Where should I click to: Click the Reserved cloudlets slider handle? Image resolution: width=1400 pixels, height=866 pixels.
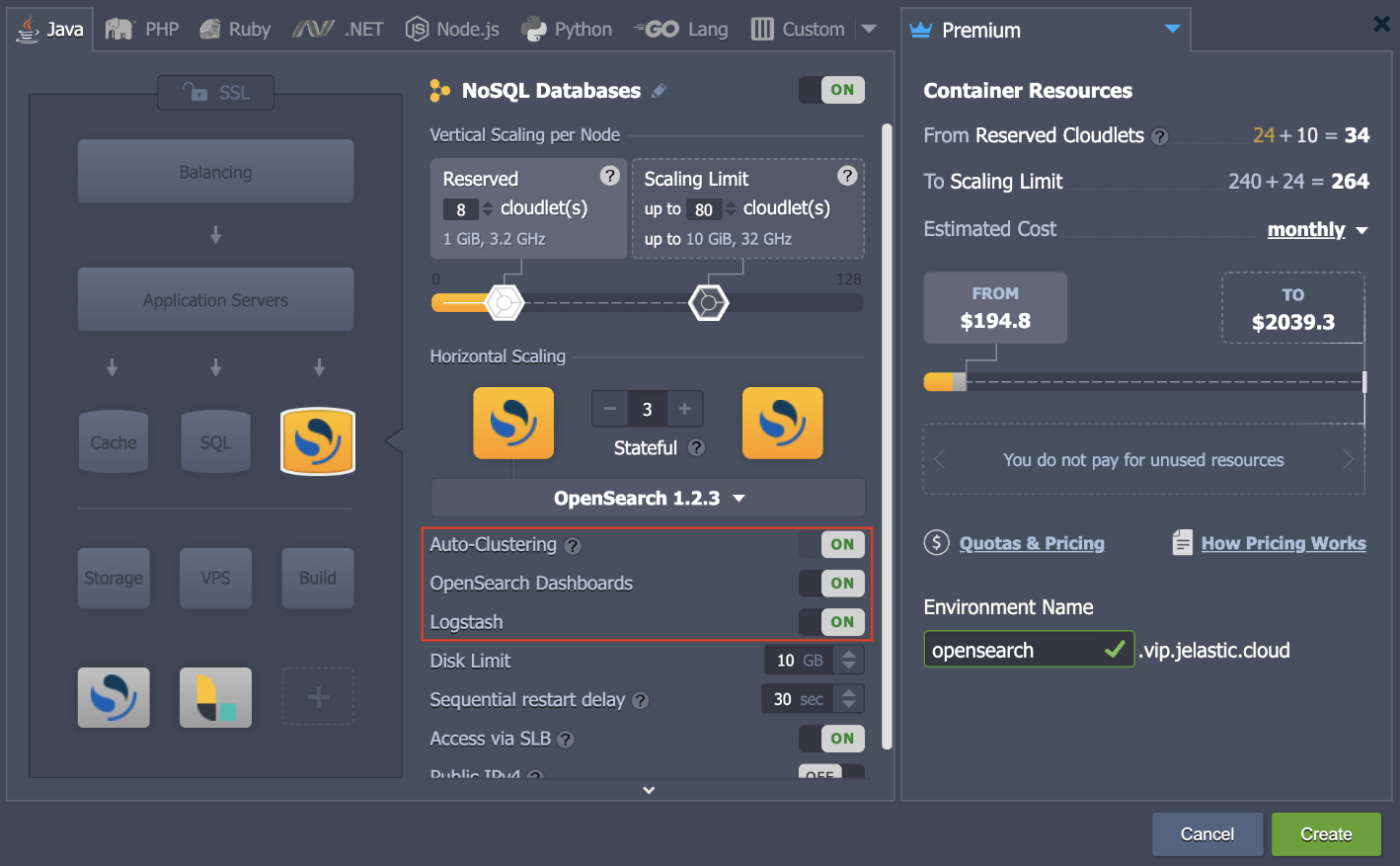point(505,302)
